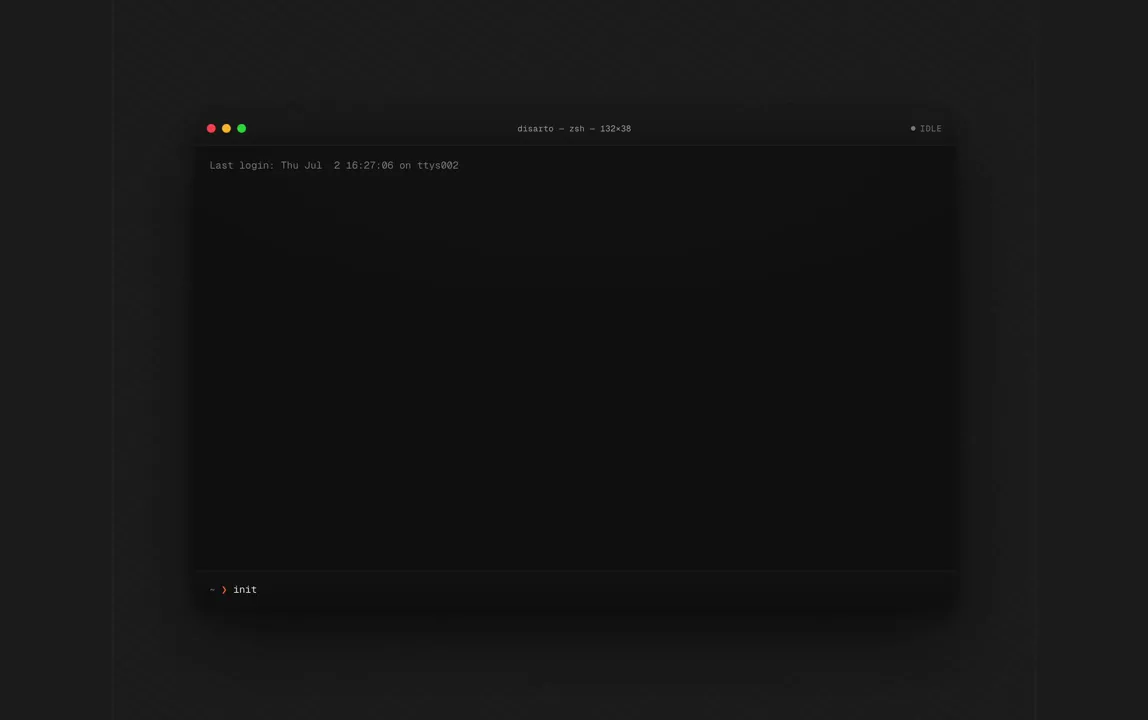Image resolution: width=1148 pixels, height=720 pixels.
Task: Click the window title 'disarto — zsh — 132×38'
Action: pos(574,129)
